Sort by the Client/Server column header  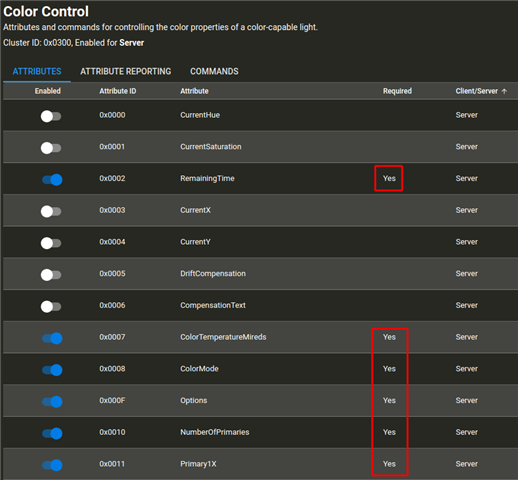477,91
